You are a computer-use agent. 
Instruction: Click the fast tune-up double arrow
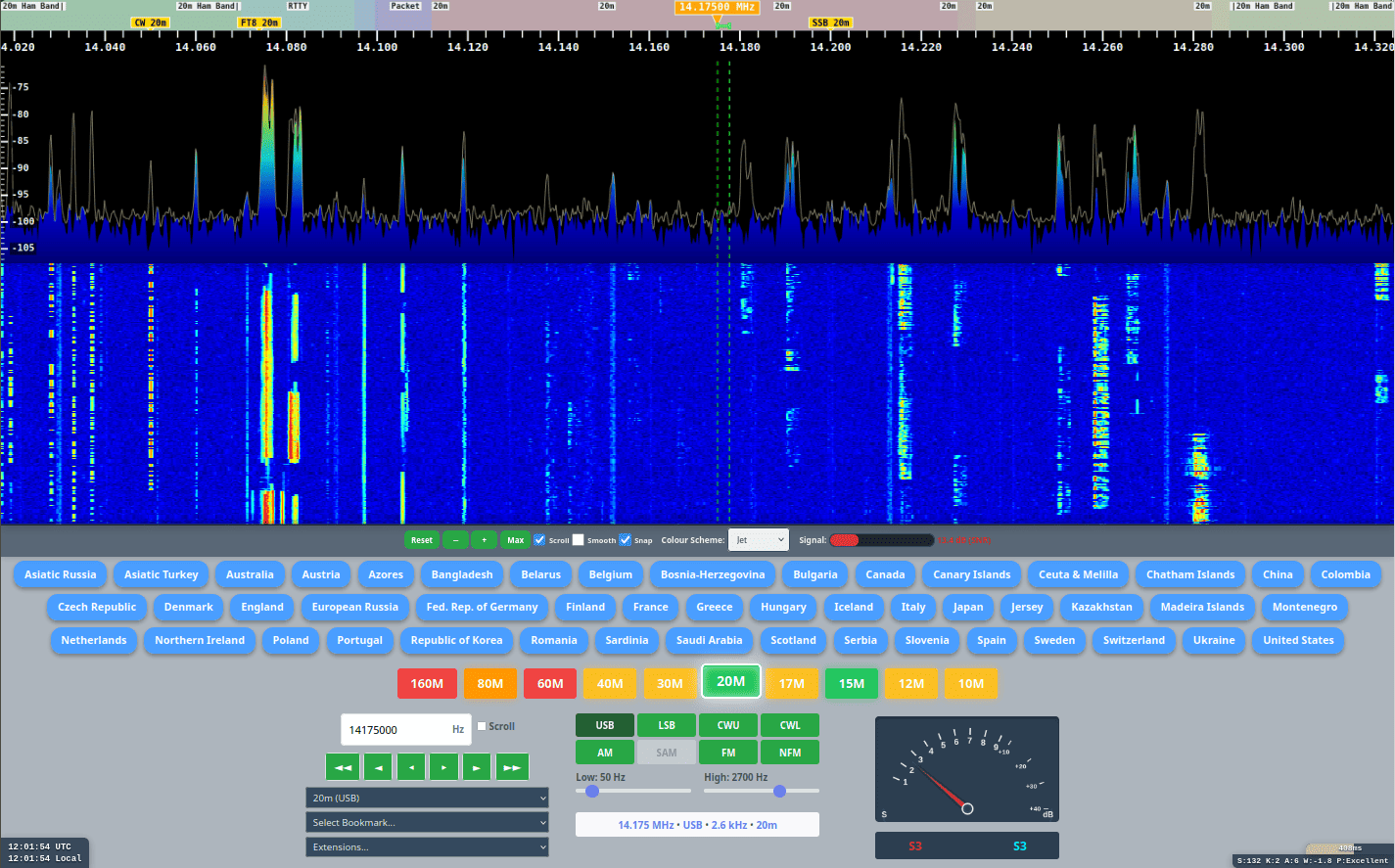pyautogui.click(x=511, y=766)
